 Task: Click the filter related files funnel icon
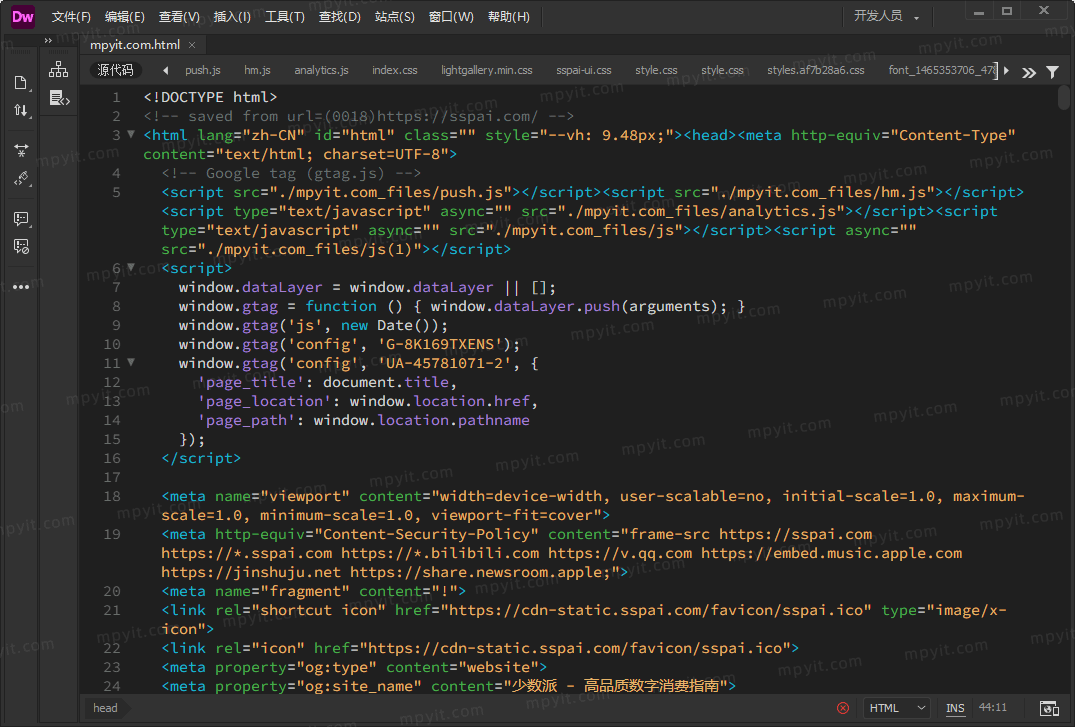pos(1052,71)
